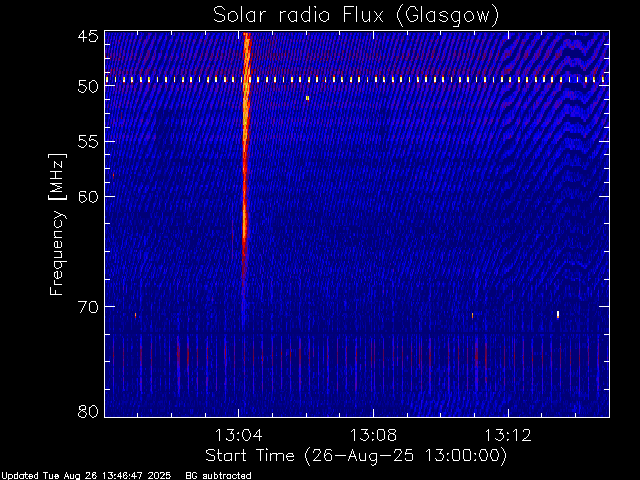Click the 'BG subtracted' note

[x=218, y=476]
